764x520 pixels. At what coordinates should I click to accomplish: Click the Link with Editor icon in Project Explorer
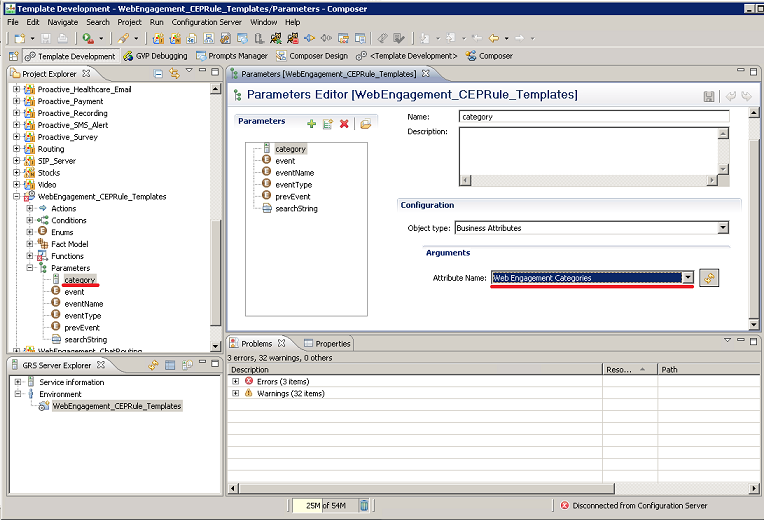click(174, 74)
